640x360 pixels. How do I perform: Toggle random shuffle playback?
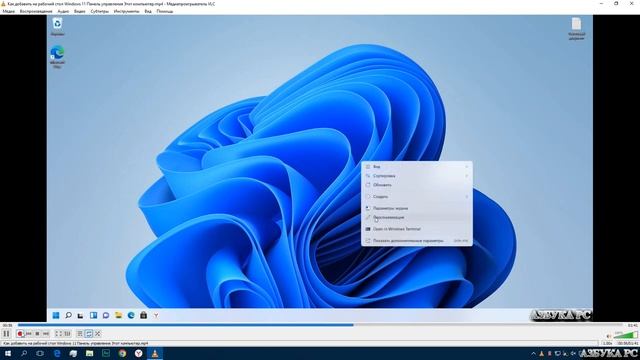click(98, 334)
